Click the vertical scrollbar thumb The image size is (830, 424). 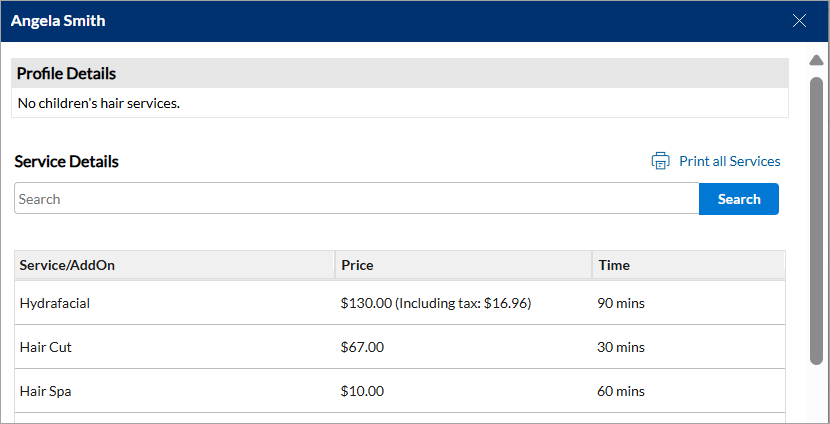pos(816,221)
